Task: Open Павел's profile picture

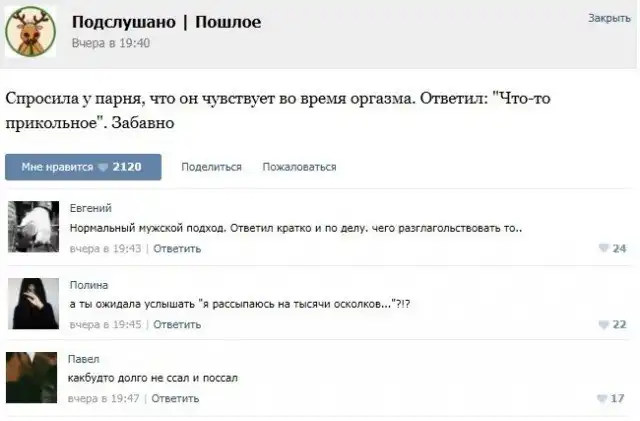Action: coord(32,377)
